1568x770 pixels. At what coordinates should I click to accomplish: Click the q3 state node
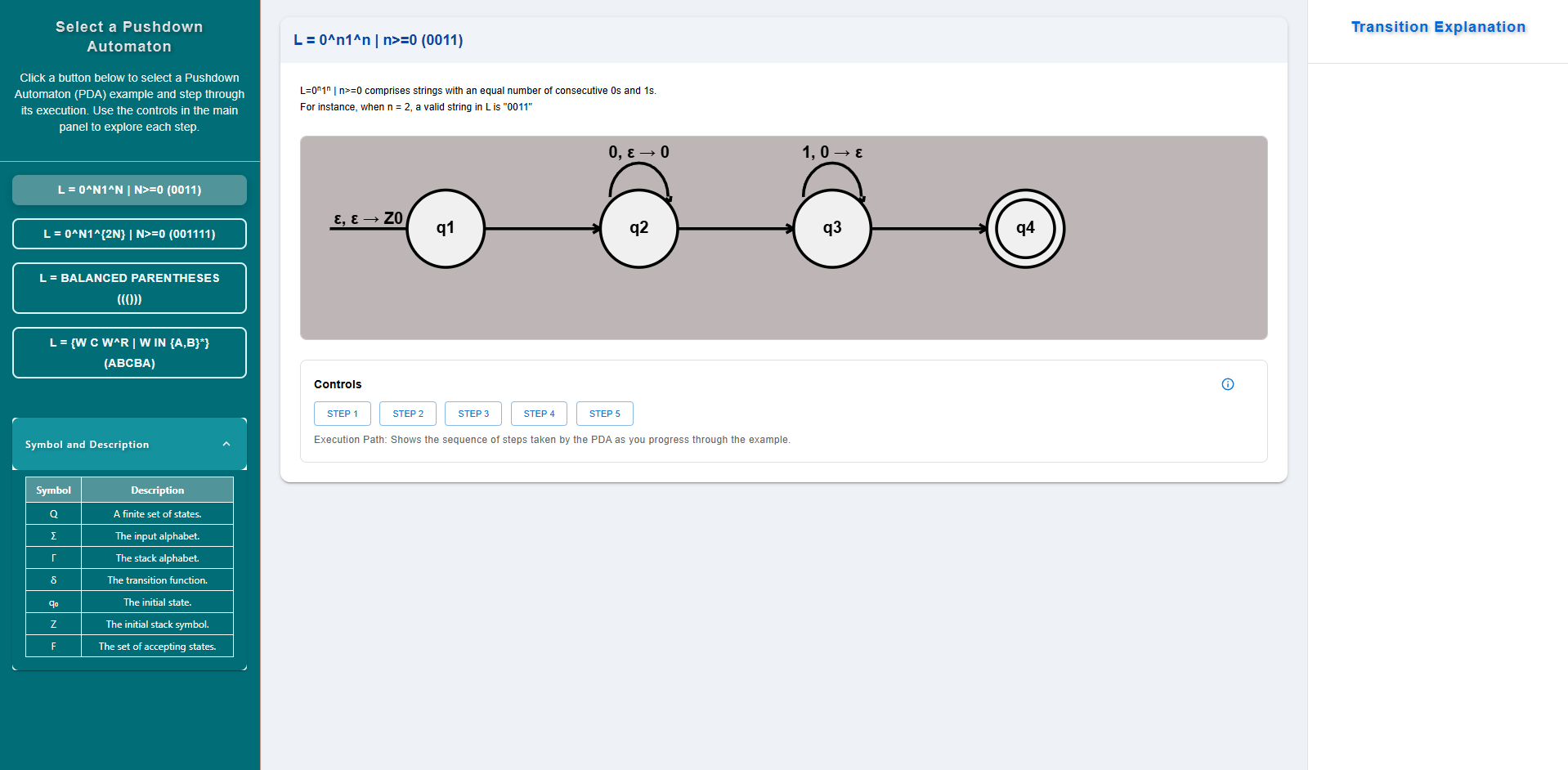pos(832,228)
